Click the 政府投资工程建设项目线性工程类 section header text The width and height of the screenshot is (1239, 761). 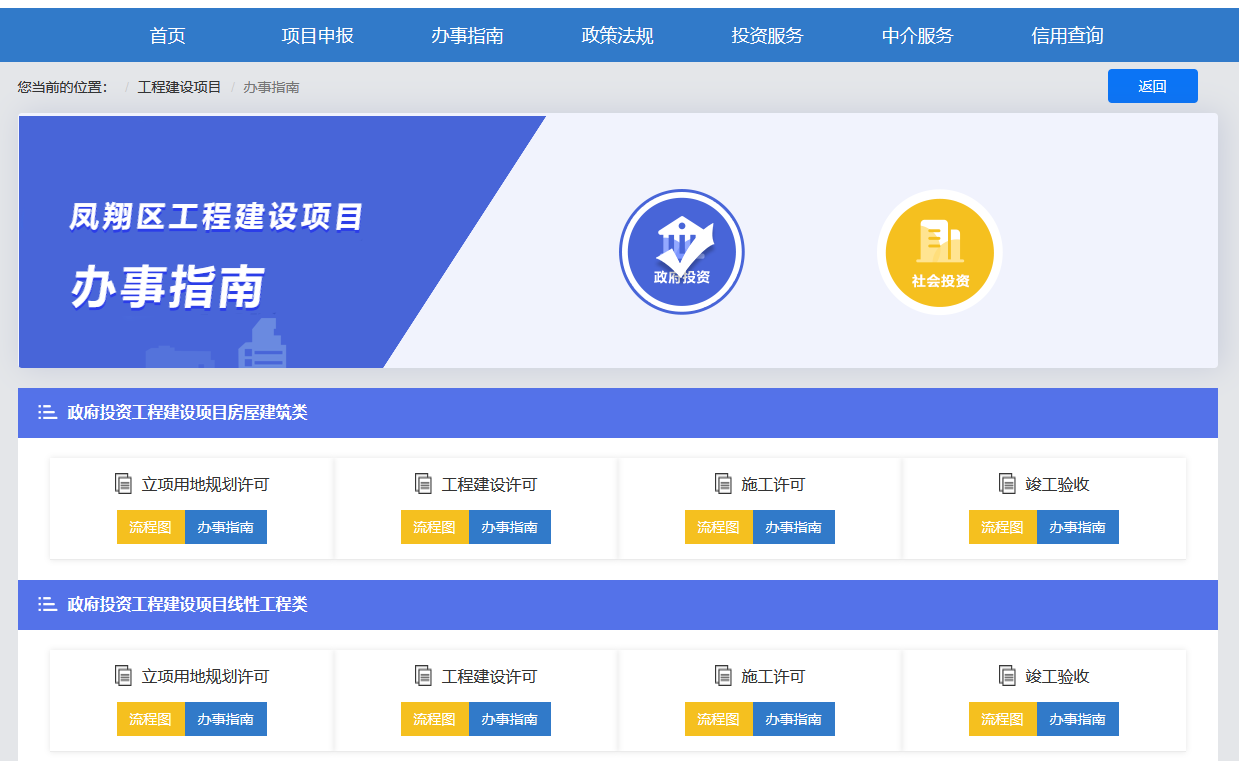click(187, 604)
